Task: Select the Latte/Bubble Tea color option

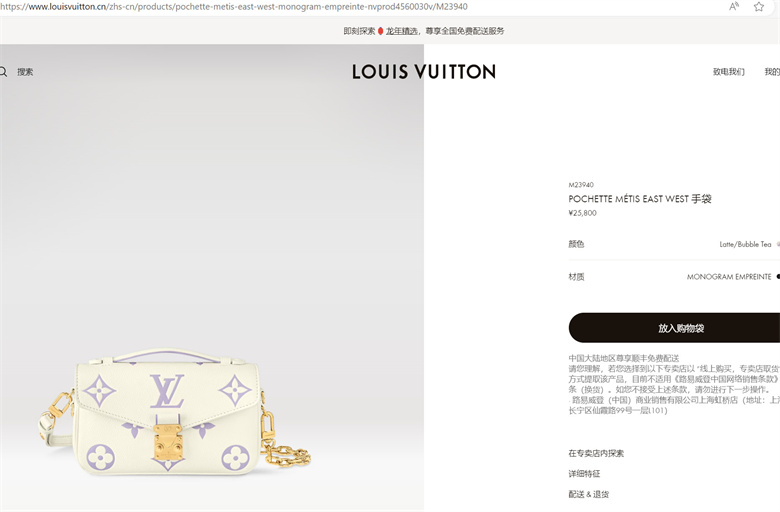Action: click(x=745, y=244)
